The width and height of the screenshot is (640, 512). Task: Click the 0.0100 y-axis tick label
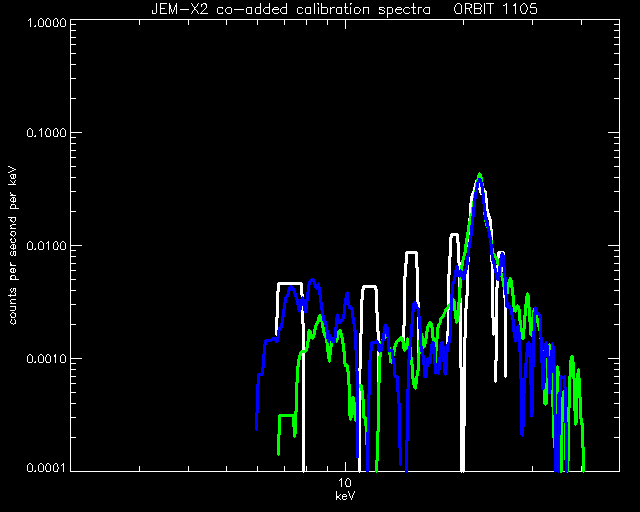tap(46, 246)
